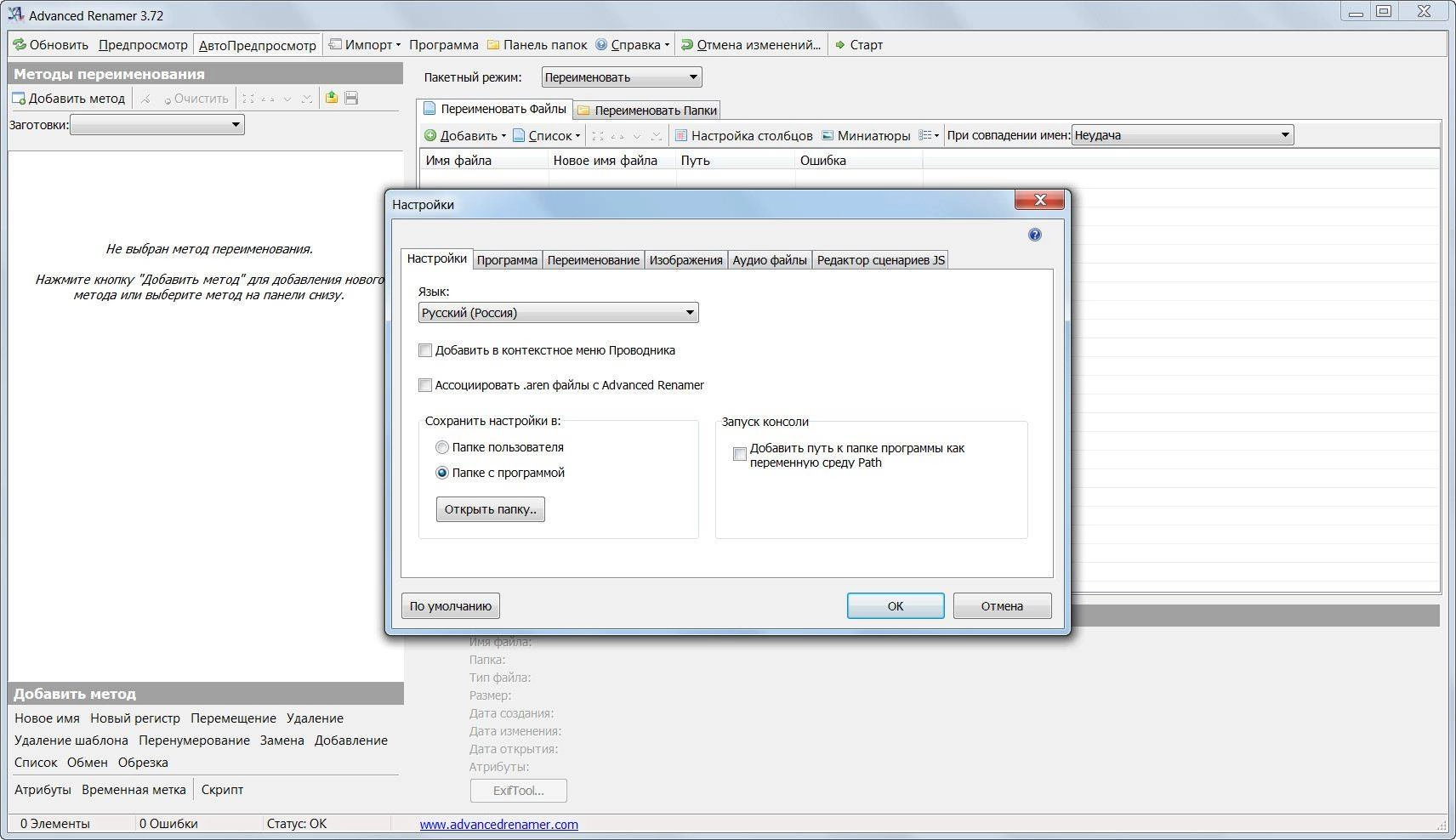The height and width of the screenshot is (840, 1456).
Task: Open the list view mode dropdown icon
Action: 929,135
